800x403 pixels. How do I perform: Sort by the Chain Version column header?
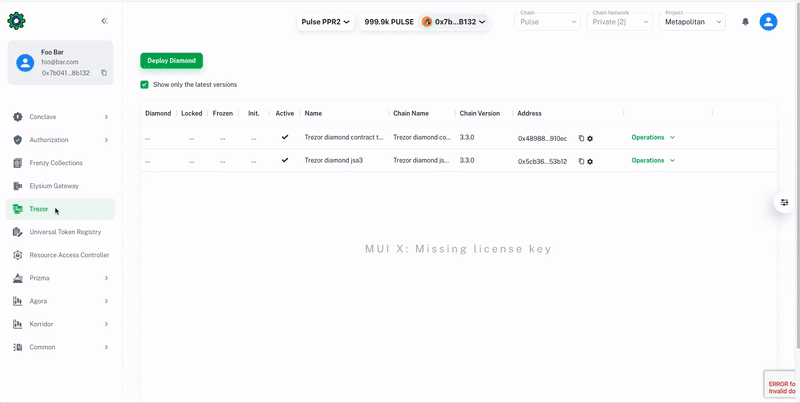479,114
